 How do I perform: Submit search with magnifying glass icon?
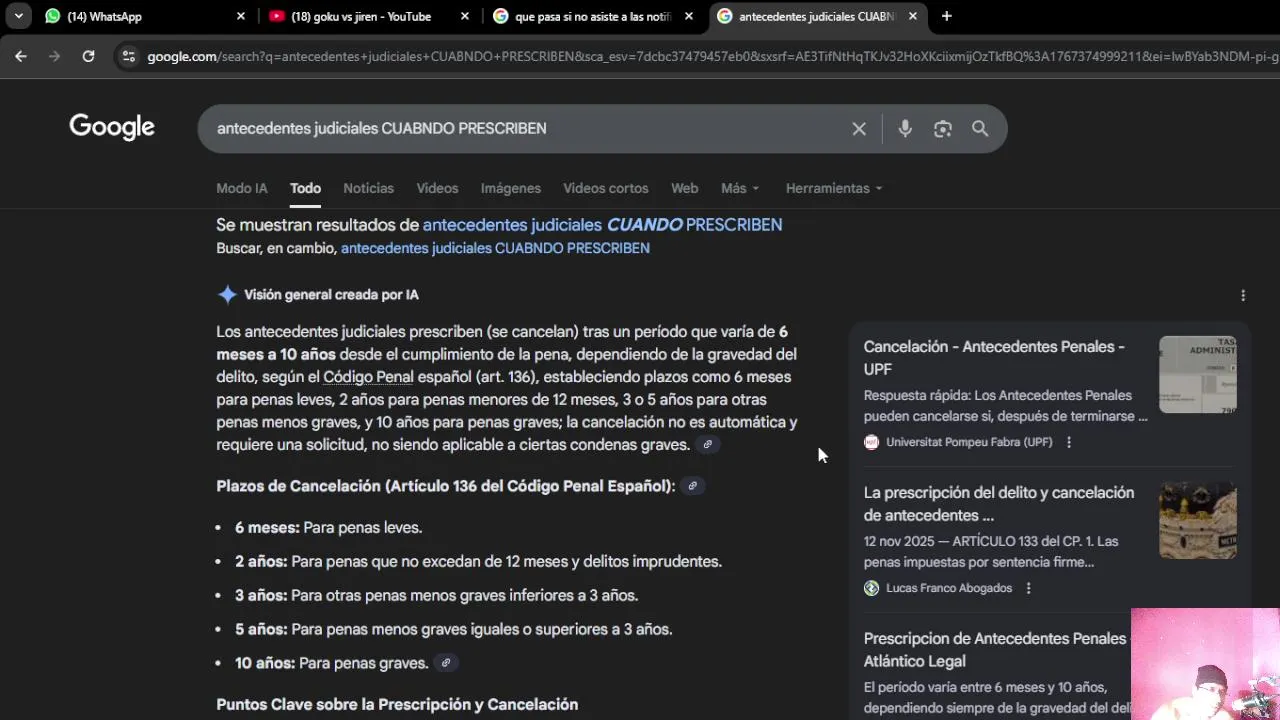coord(980,128)
